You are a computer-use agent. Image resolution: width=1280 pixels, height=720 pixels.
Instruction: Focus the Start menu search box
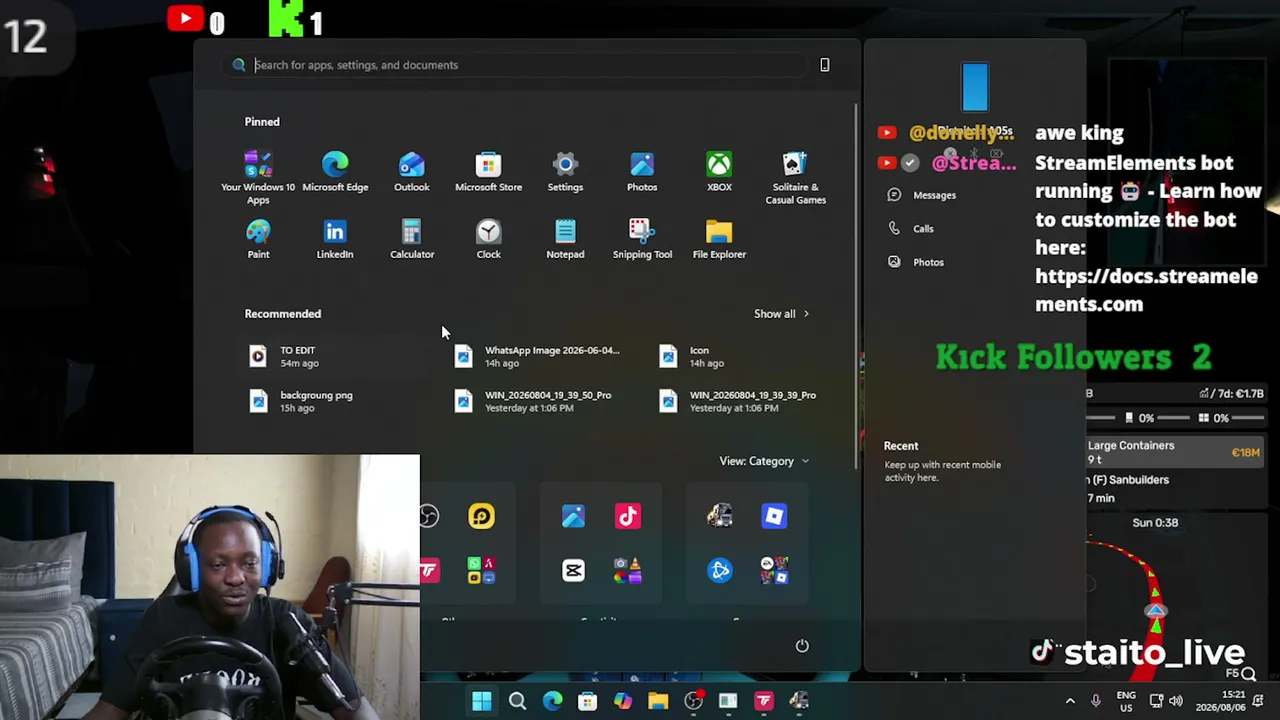tap(515, 65)
